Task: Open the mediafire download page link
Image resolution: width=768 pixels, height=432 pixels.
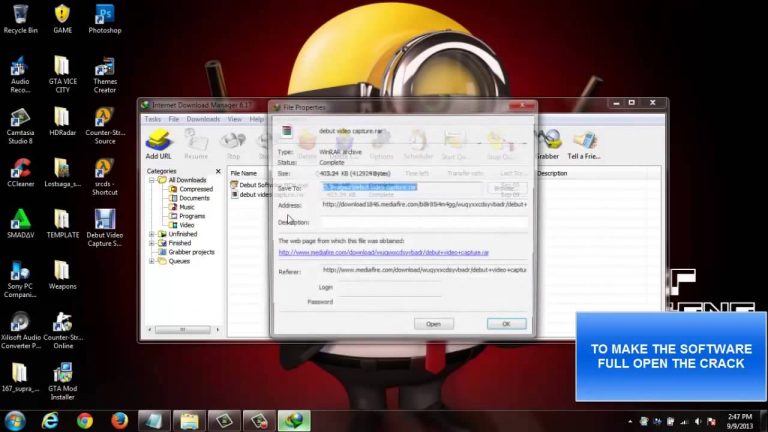Action: (384, 253)
